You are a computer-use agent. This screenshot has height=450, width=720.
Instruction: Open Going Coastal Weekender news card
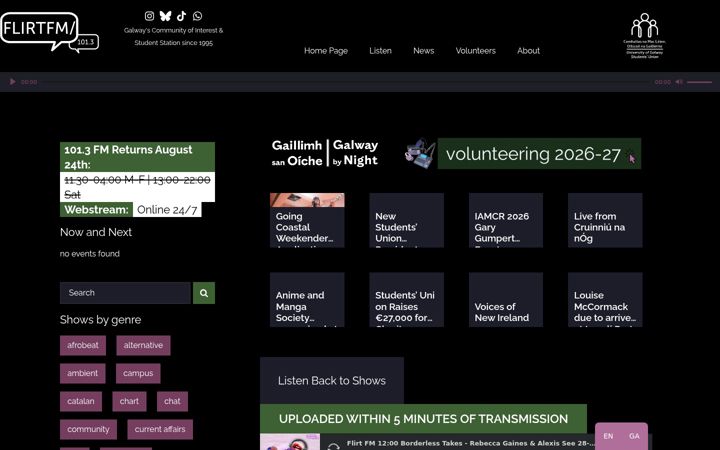pyautogui.click(x=307, y=220)
